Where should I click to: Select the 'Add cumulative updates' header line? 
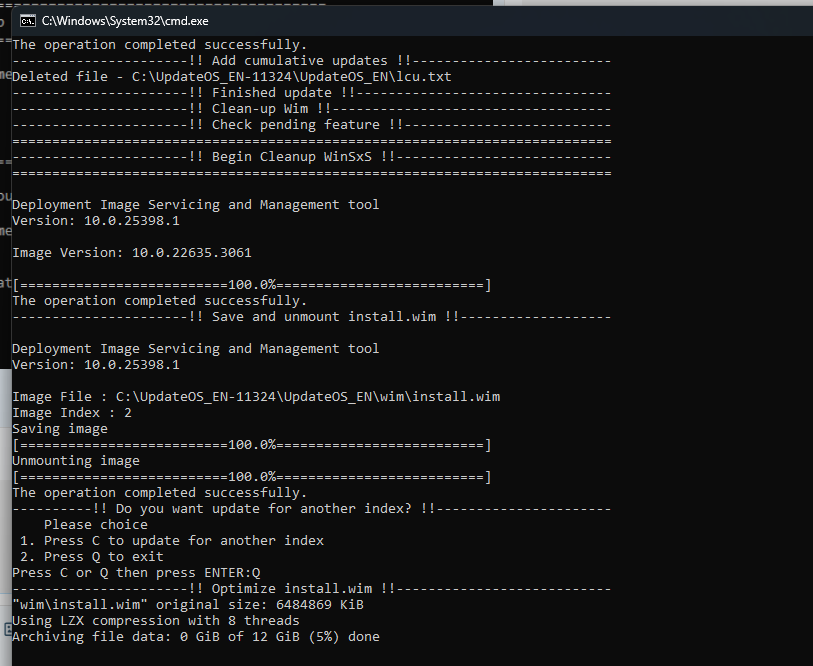(x=312, y=61)
